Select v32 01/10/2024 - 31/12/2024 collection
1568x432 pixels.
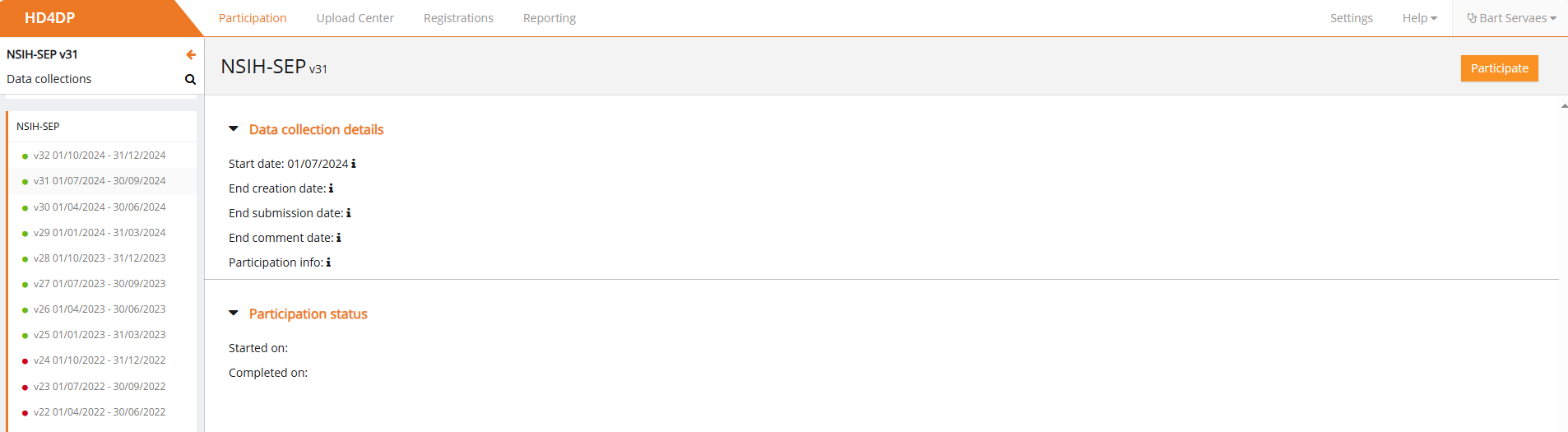coord(100,156)
